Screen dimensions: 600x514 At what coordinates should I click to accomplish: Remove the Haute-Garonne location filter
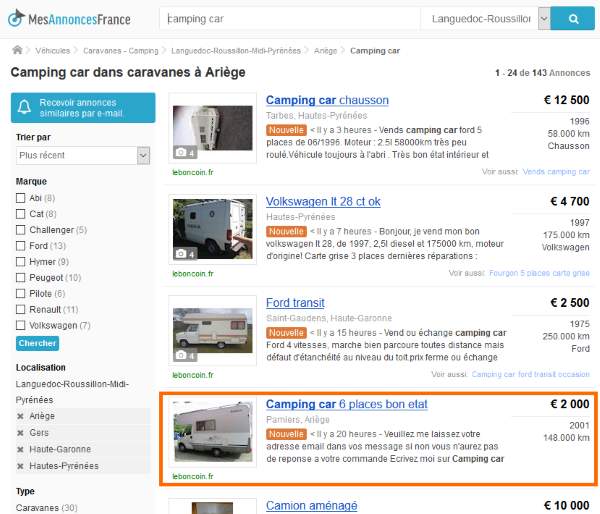click(x=20, y=449)
